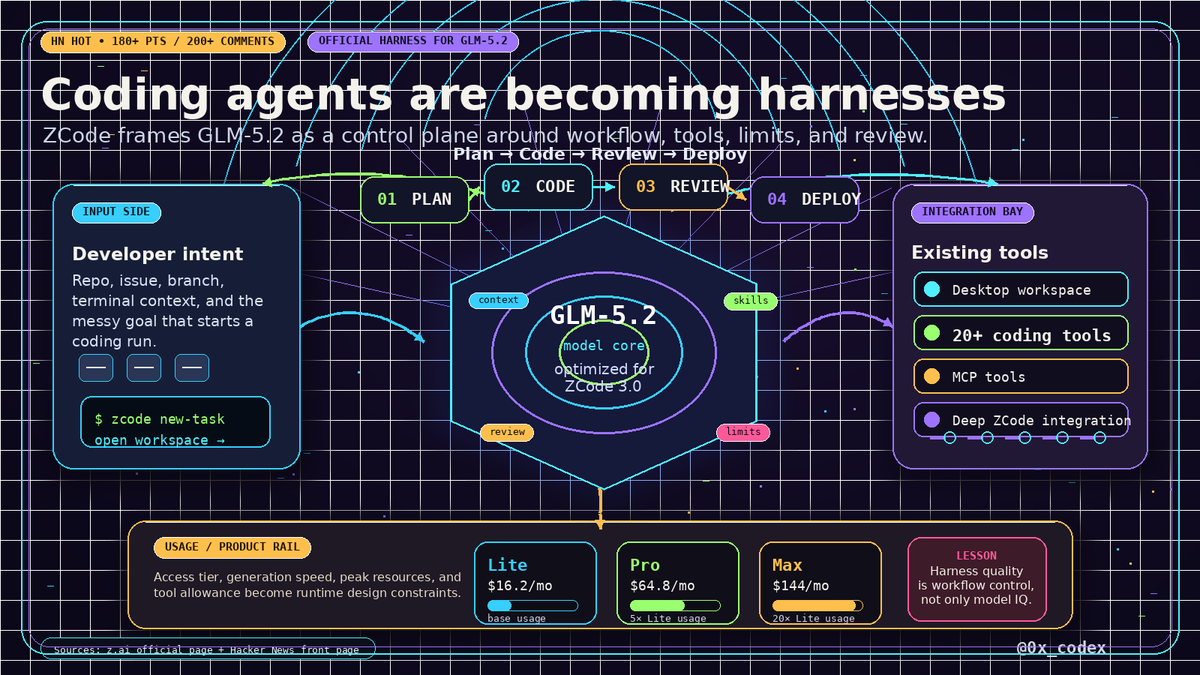The image size is (1200, 675).
Task: Click the LESSON heading in the pink card
Action: pos(977,556)
